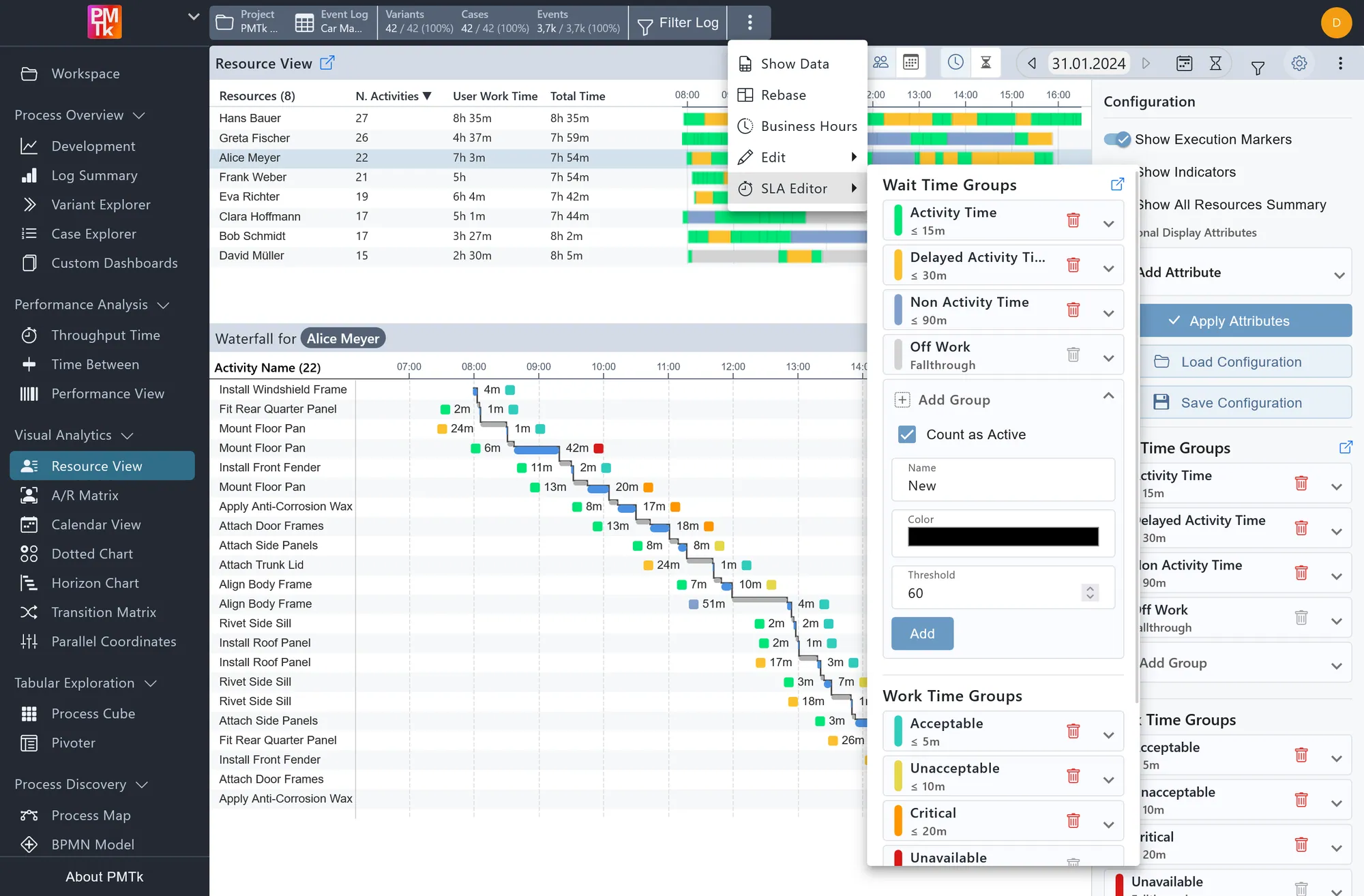Delete the Activity Time wait group
The height and width of the screenshot is (896, 1364).
(1073, 220)
